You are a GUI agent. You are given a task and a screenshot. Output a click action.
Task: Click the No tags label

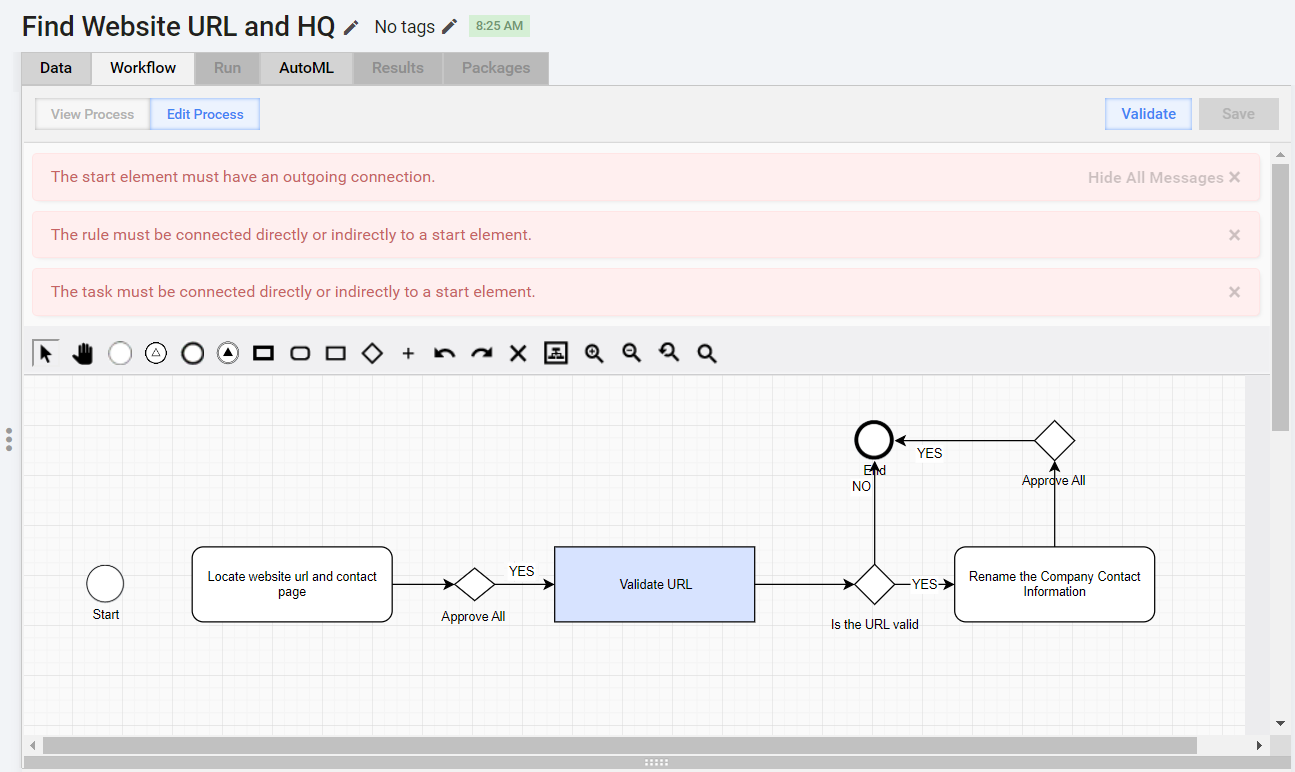(x=404, y=27)
